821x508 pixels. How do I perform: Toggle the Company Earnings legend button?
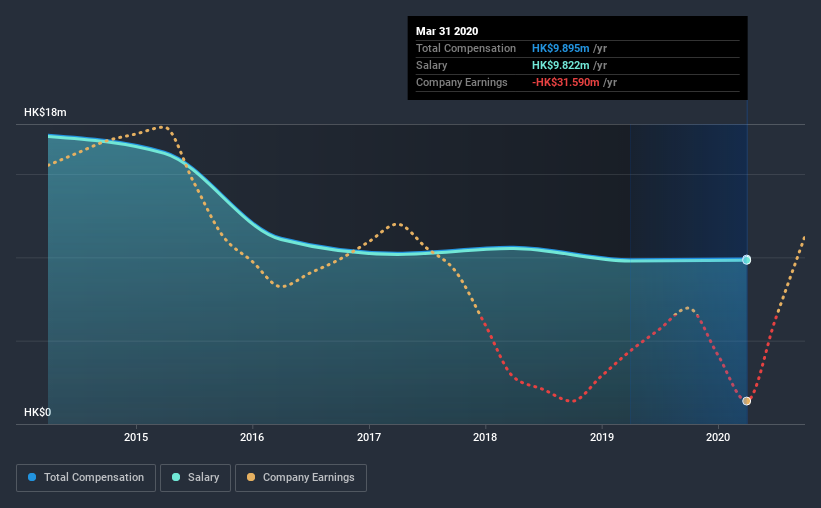(x=301, y=478)
